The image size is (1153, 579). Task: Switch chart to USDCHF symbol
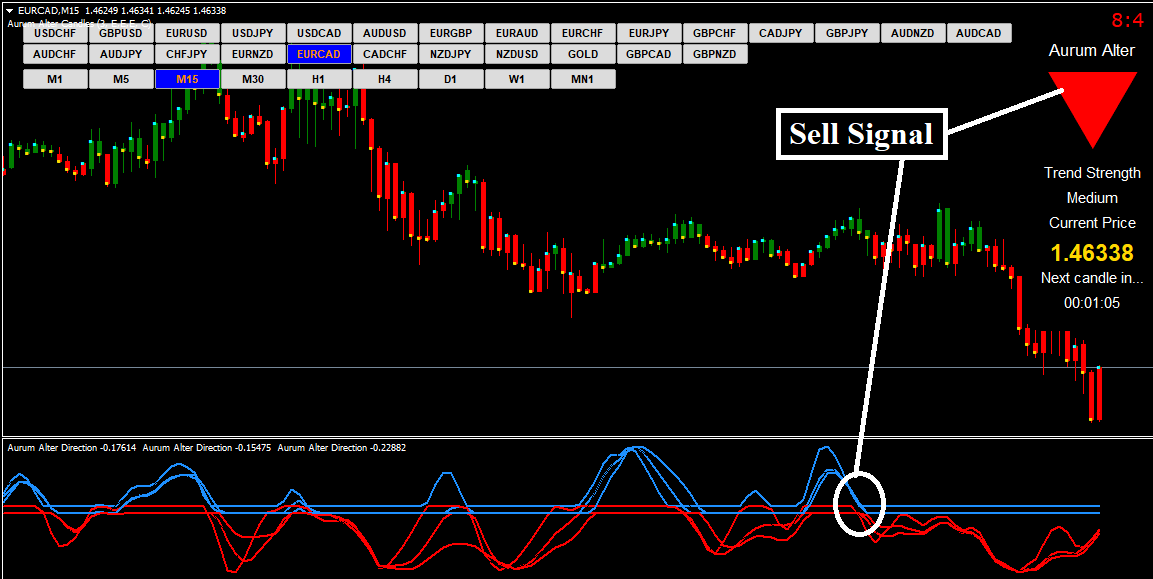tap(55, 33)
